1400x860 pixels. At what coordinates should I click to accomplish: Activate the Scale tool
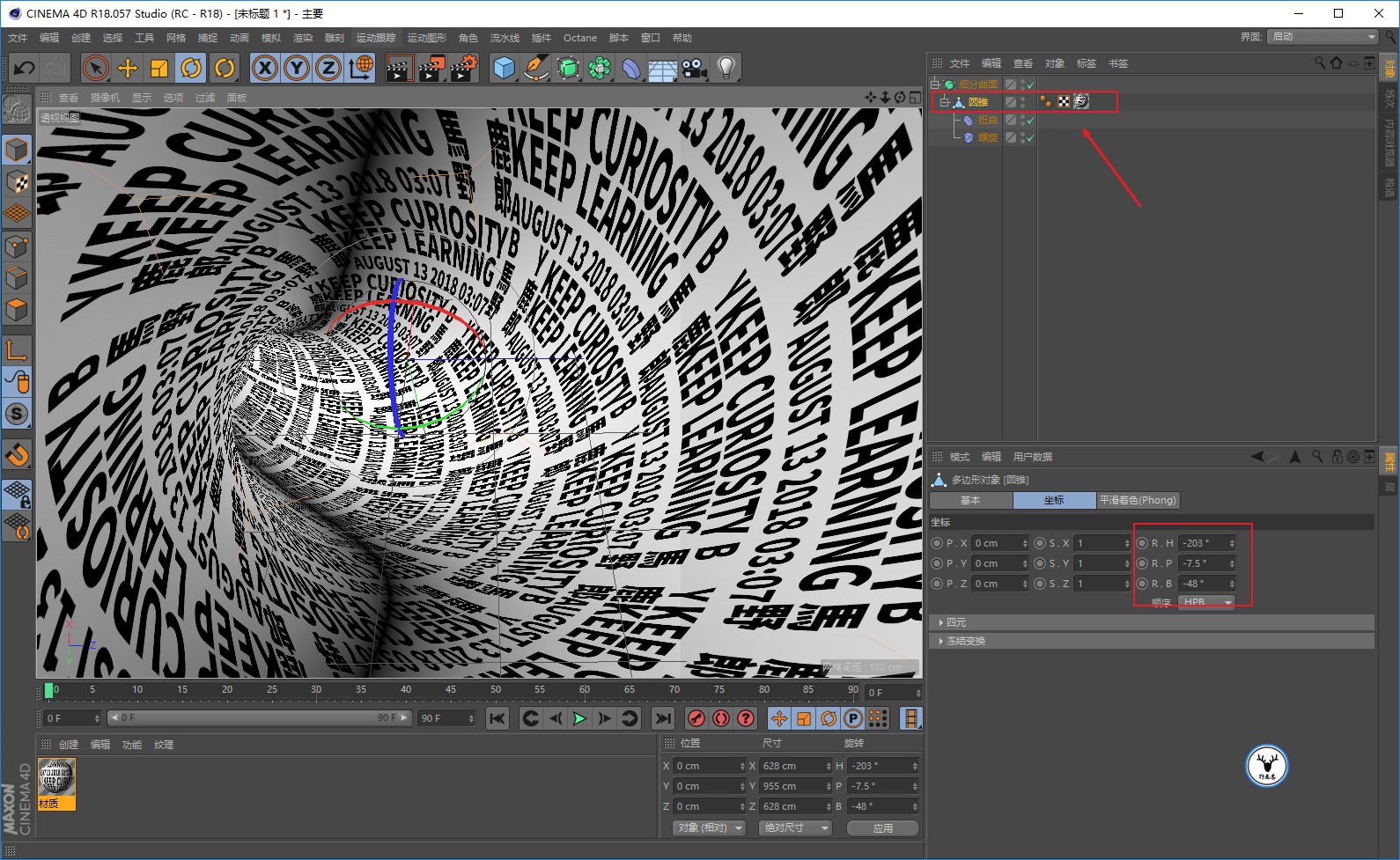pyautogui.click(x=159, y=68)
